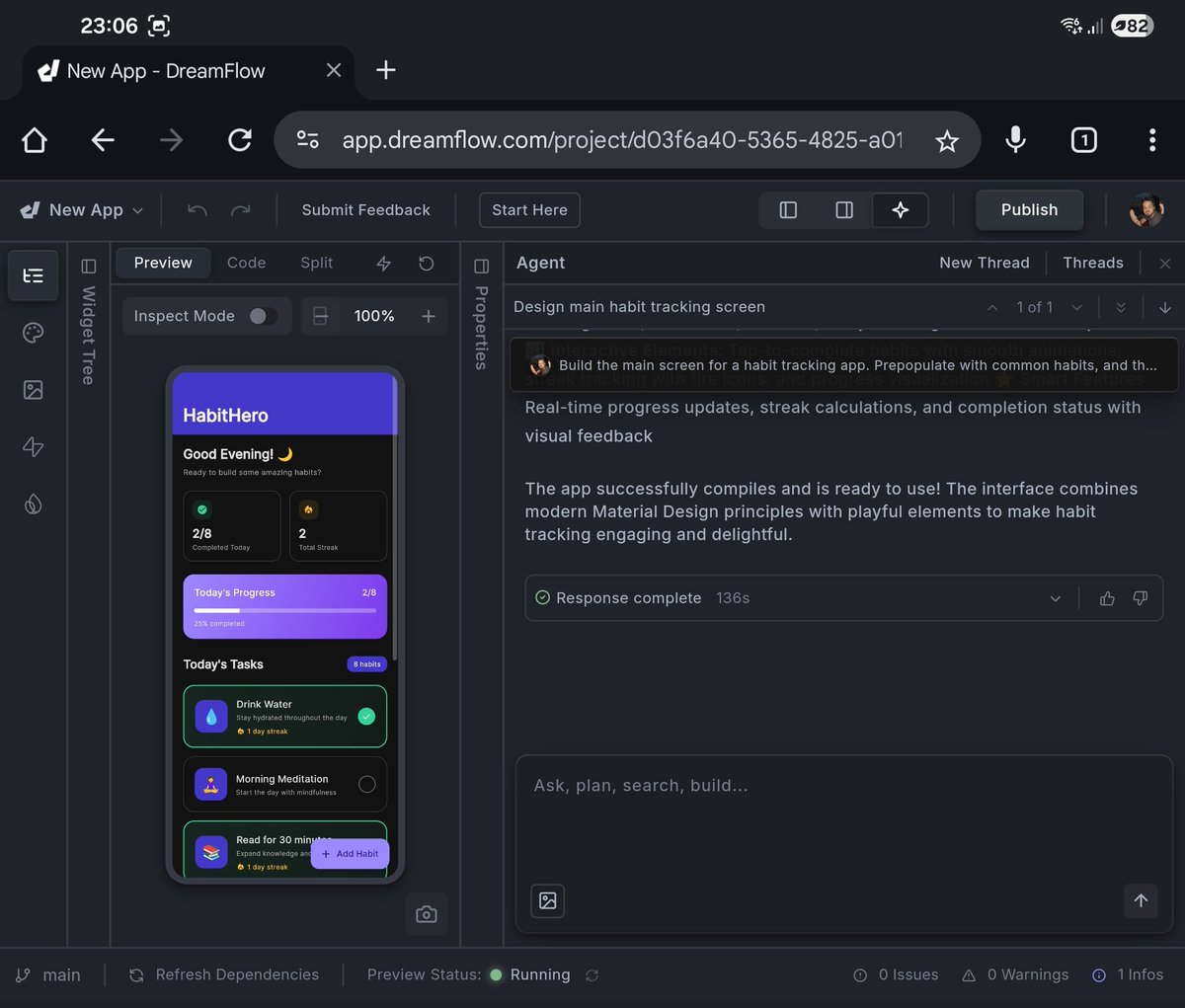Toggle the left panel layout view

[x=787, y=209]
